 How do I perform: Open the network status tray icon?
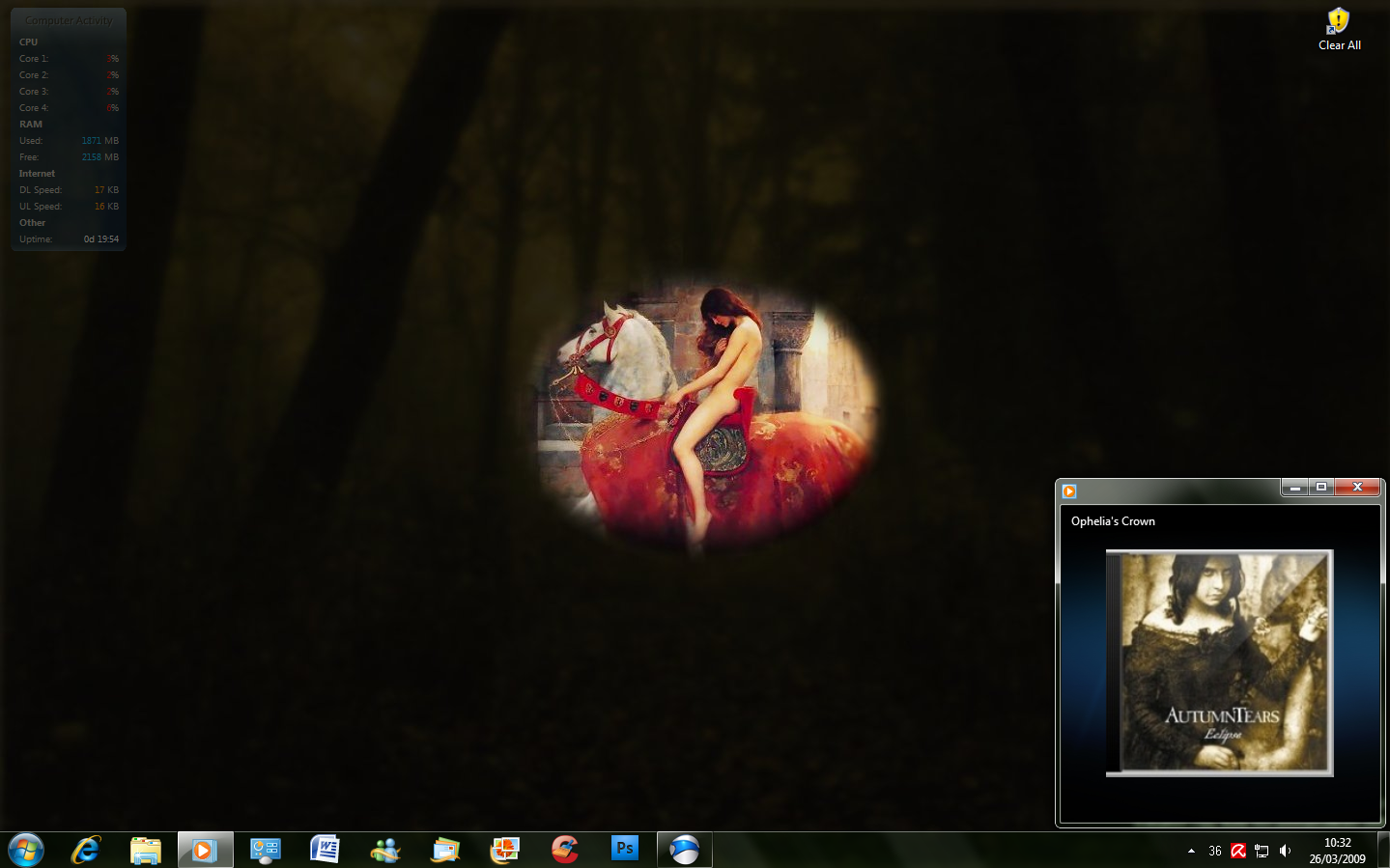[1262, 851]
